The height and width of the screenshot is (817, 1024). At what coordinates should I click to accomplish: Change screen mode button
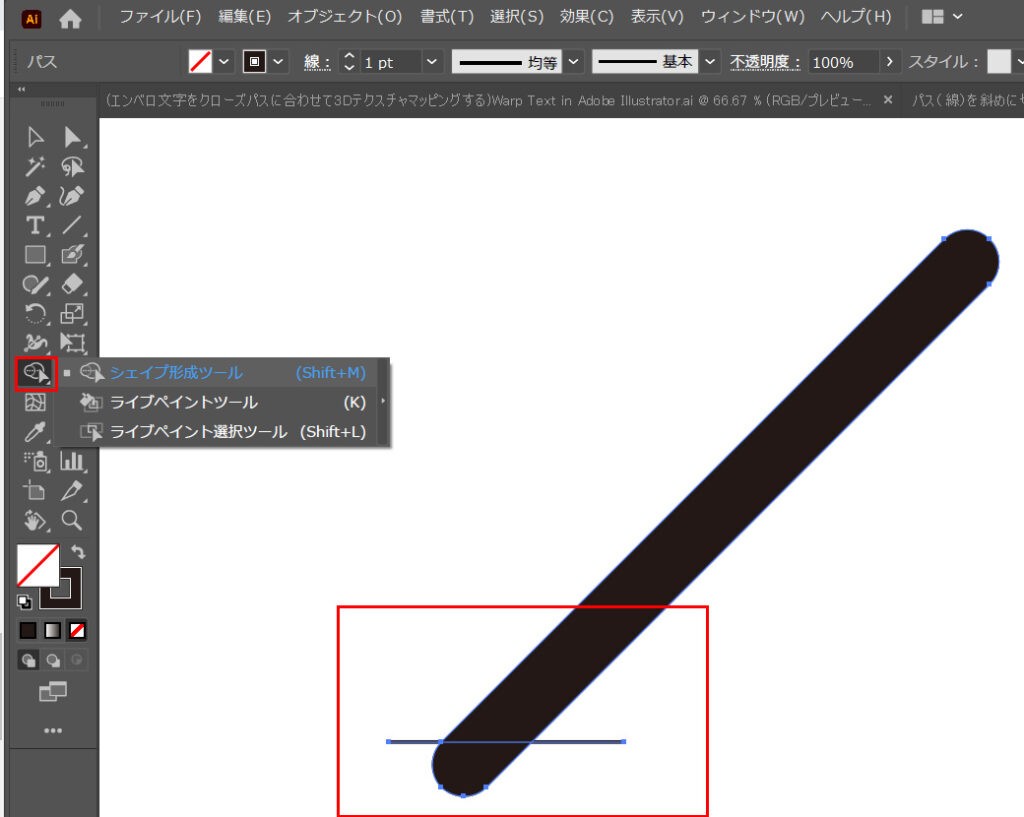click(x=53, y=692)
